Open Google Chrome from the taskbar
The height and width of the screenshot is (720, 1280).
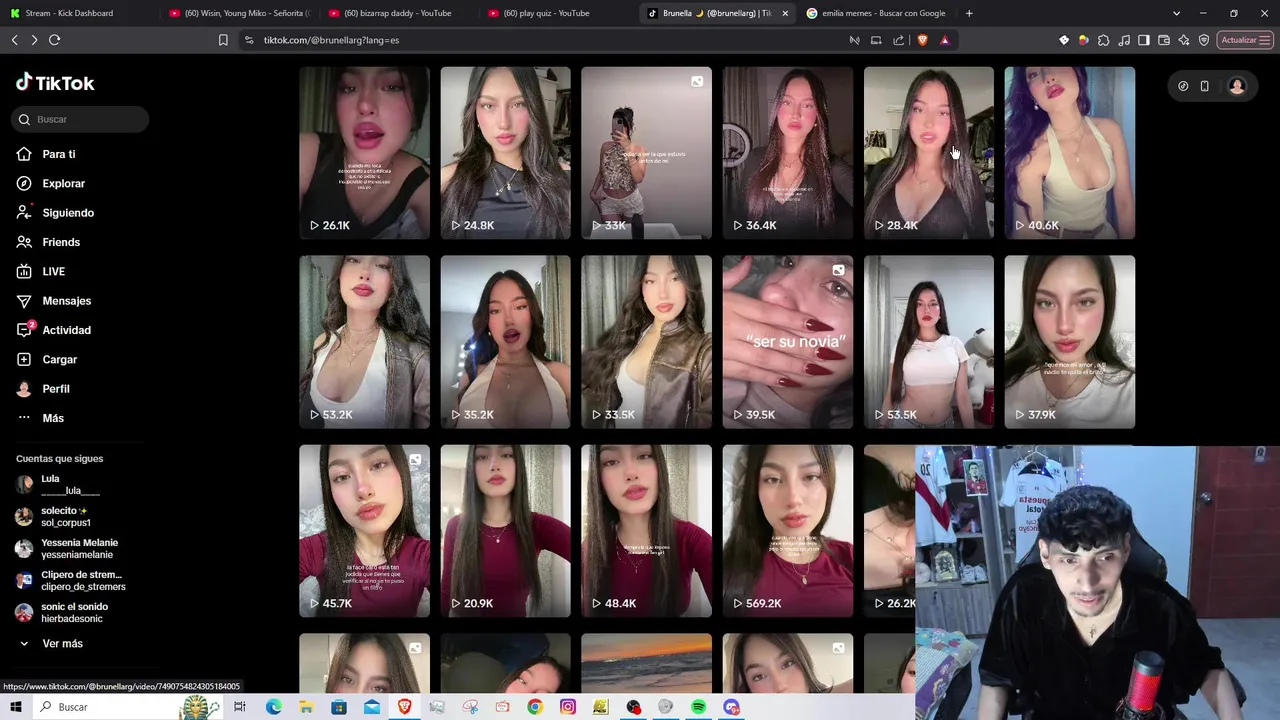point(535,707)
